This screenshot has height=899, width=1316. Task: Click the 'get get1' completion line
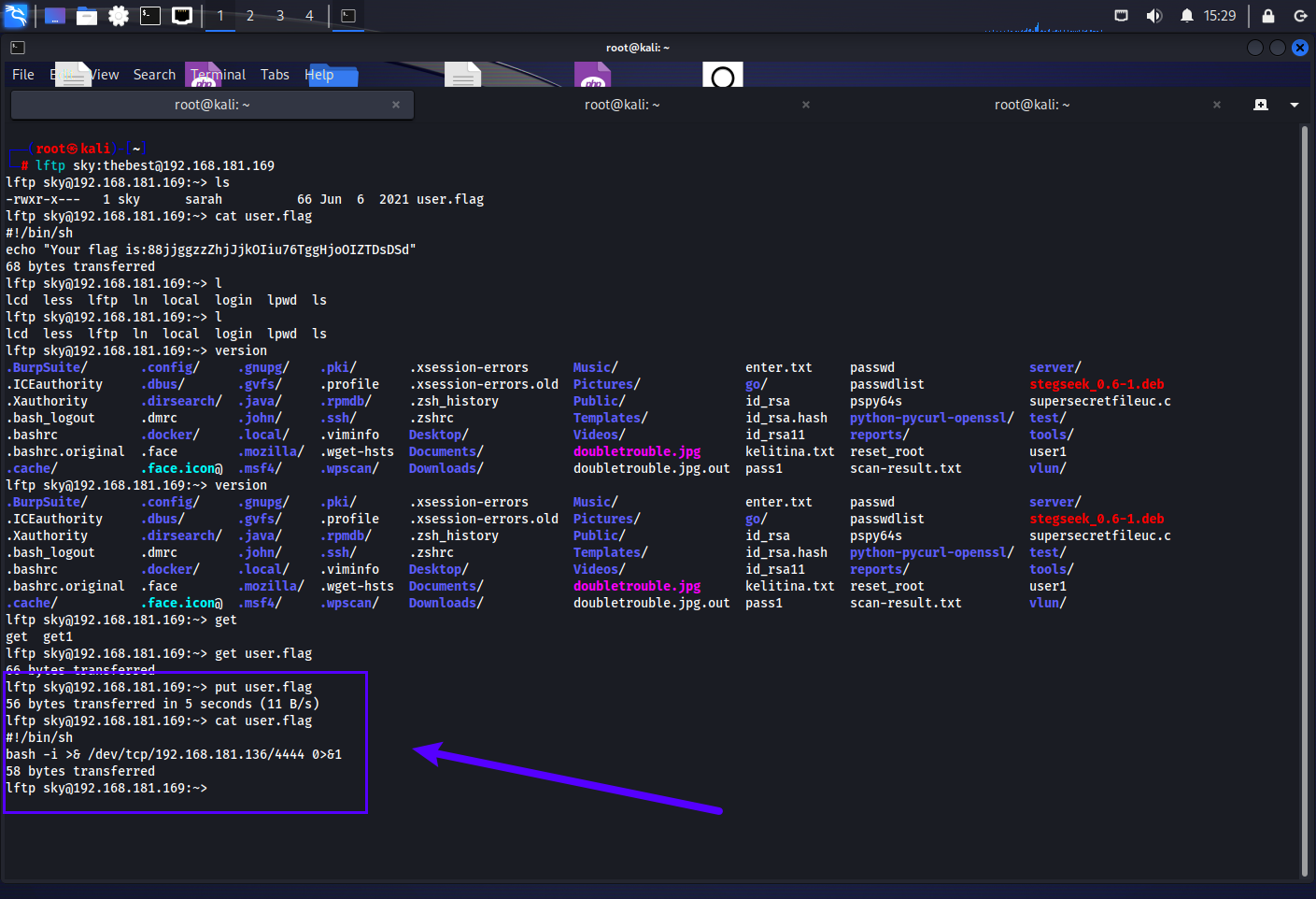[39, 636]
